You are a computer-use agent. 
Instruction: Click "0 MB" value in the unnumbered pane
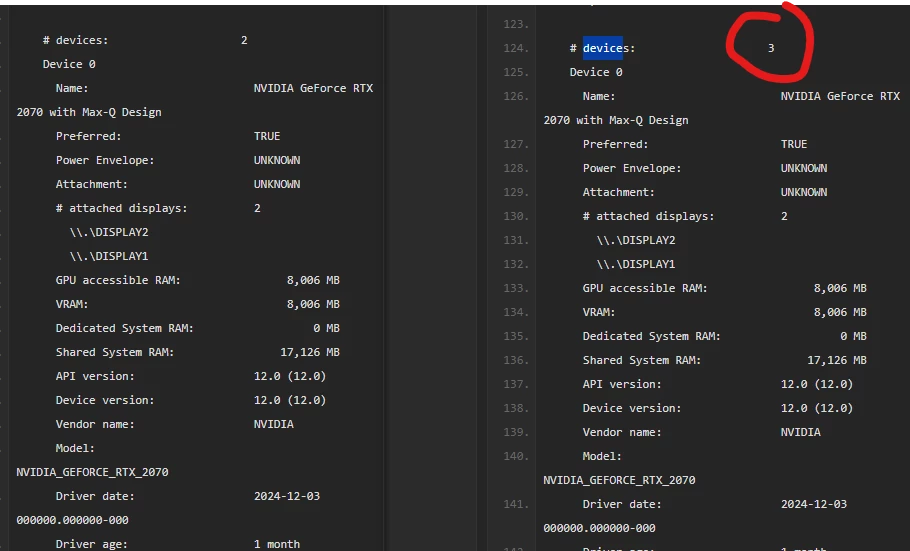click(327, 328)
